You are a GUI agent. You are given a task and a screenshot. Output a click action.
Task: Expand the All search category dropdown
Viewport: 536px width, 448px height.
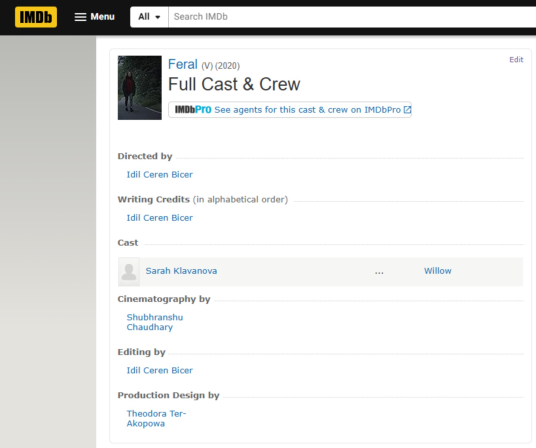[x=149, y=17]
